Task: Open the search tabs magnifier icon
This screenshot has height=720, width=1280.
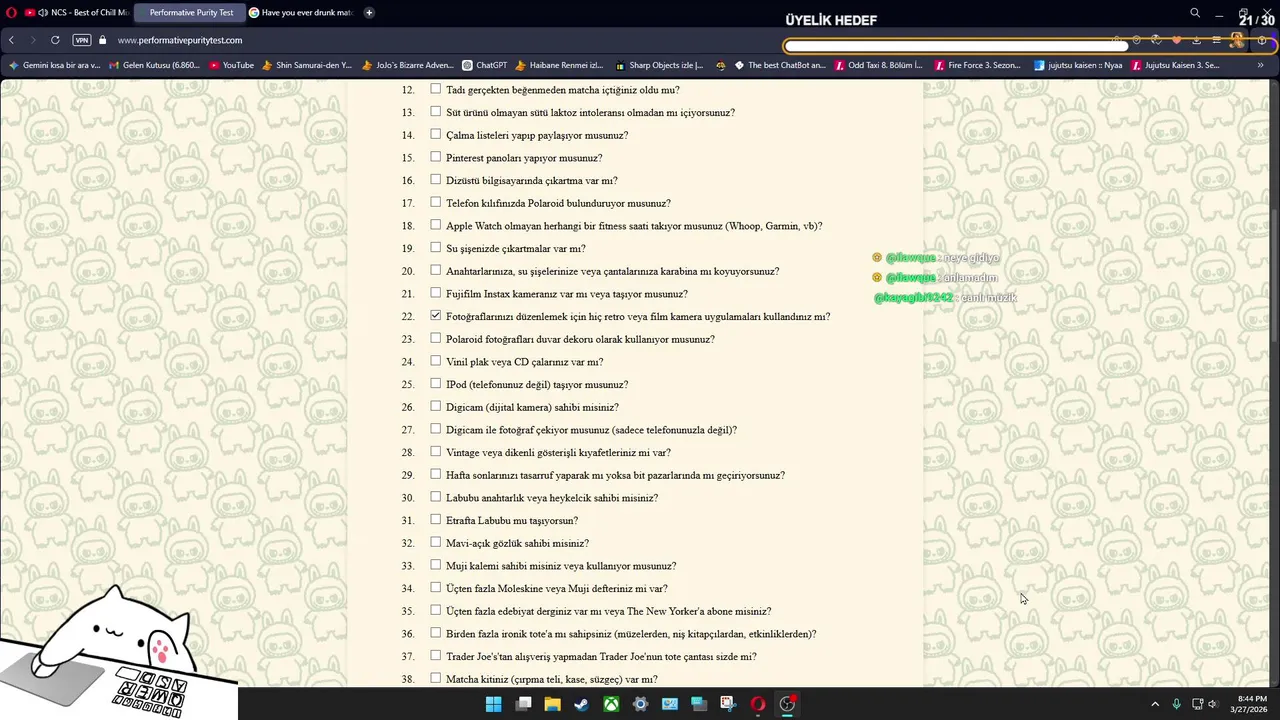Action: tap(1195, 13)
